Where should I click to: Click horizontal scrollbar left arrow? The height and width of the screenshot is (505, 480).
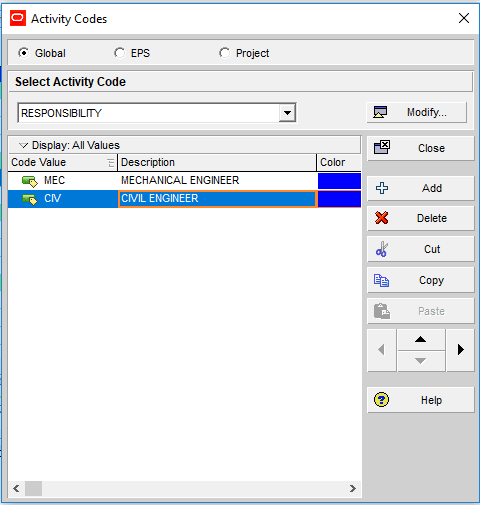pyautogui.click(x=16, y=489)
